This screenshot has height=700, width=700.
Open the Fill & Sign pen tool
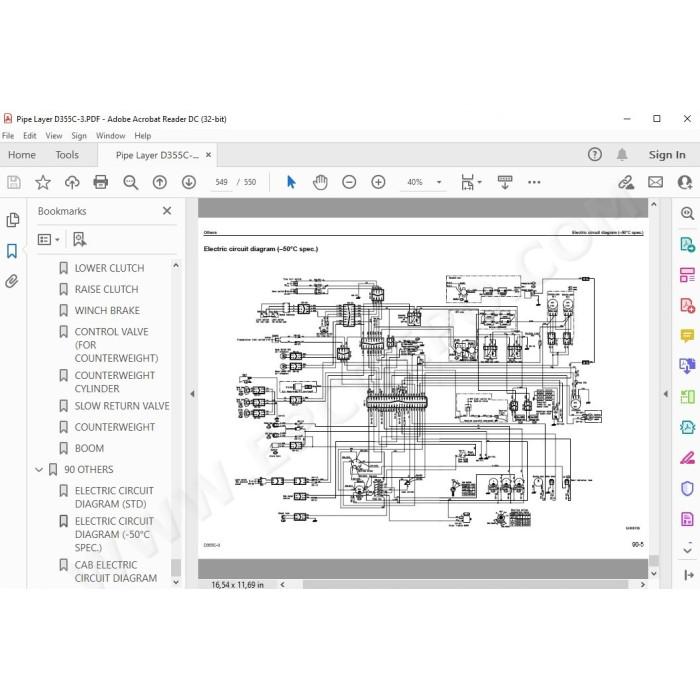point(687,458)
